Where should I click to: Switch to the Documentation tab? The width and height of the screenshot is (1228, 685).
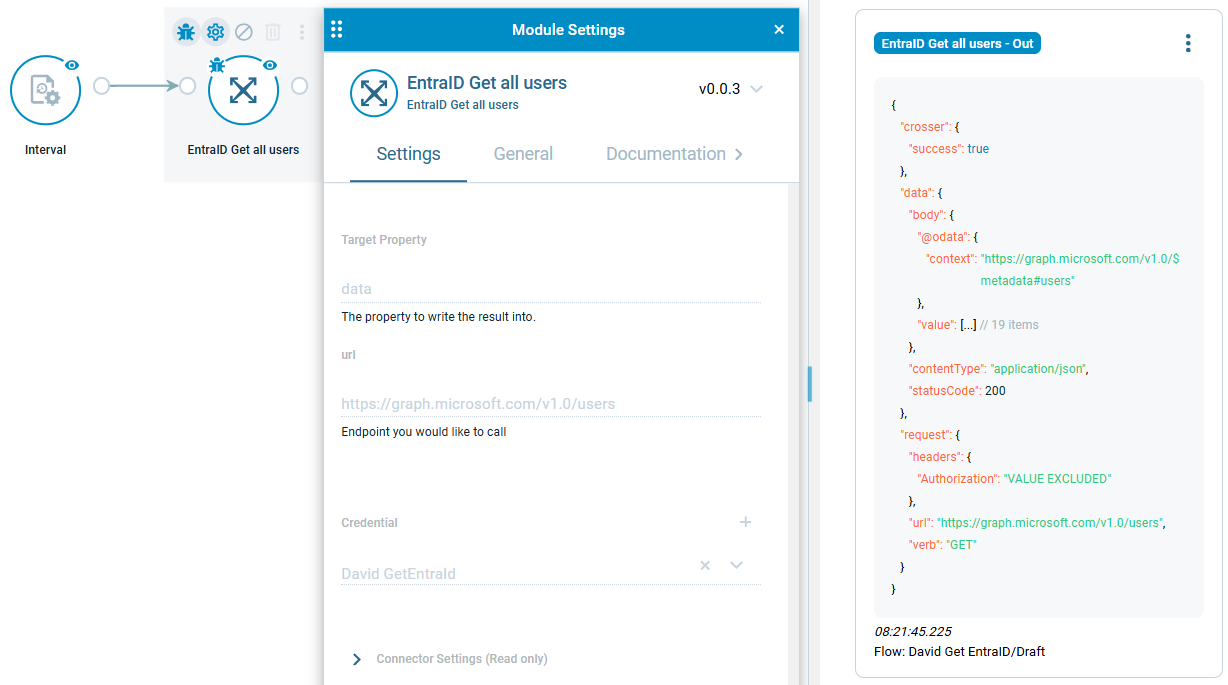coord(665,154)
